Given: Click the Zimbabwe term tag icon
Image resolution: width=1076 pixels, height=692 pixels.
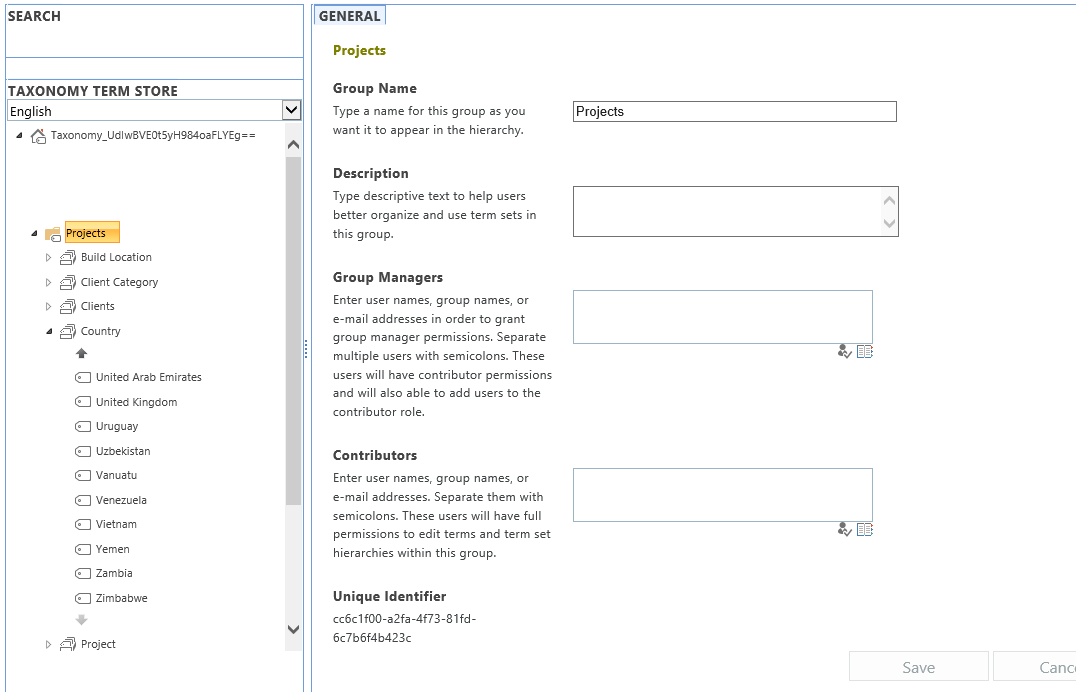Looking at the screenshot, I should pyautogui.click(x=83, y=599).
